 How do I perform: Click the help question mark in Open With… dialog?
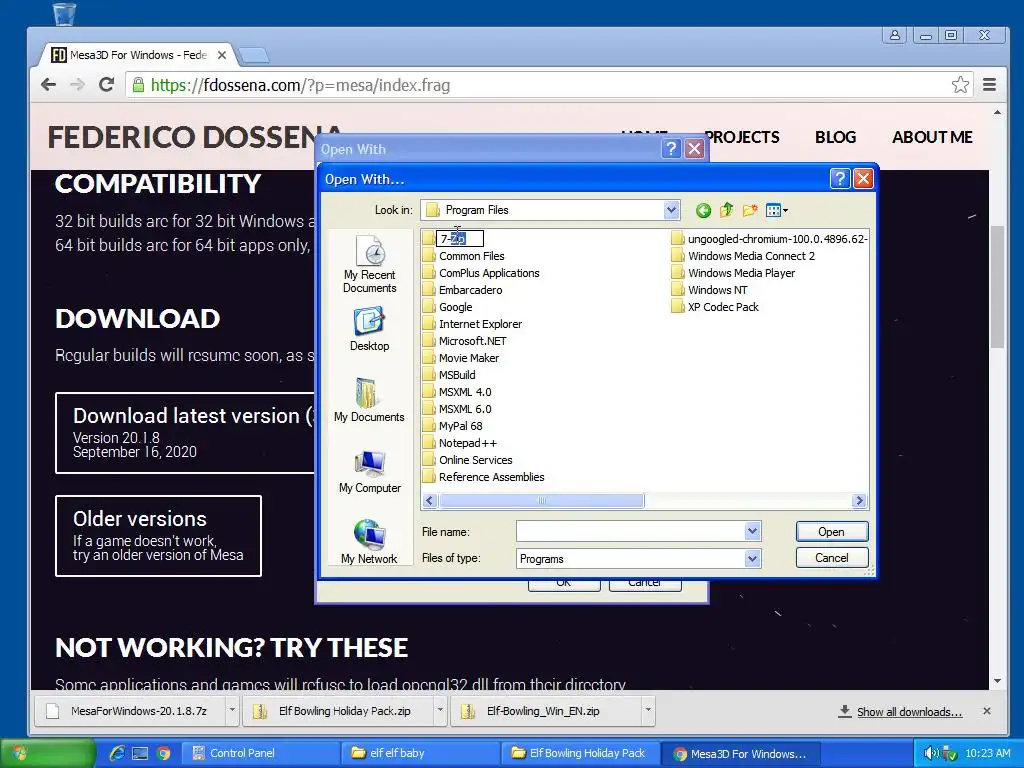(840, 178)
